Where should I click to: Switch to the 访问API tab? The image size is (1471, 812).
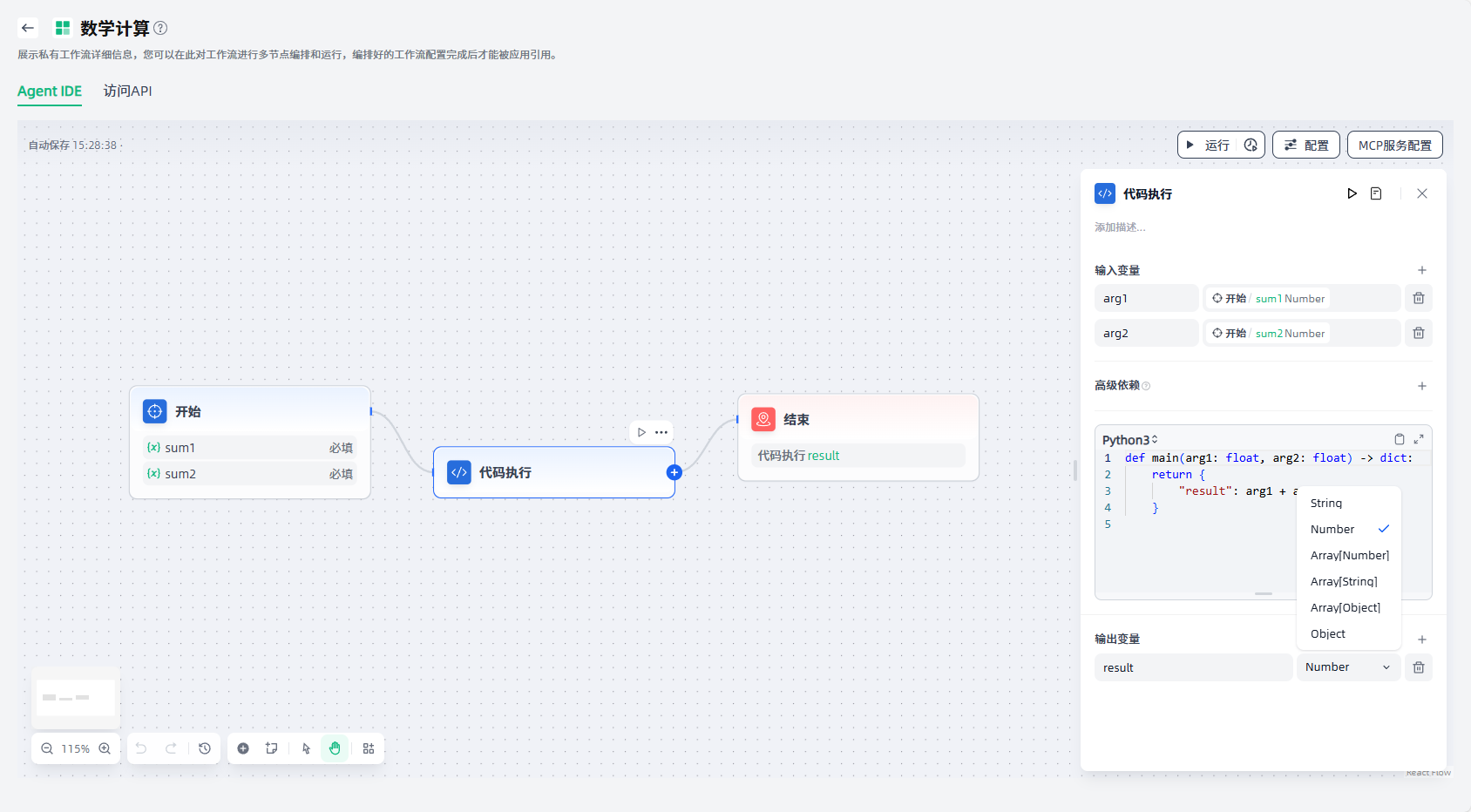click(127, 91)
